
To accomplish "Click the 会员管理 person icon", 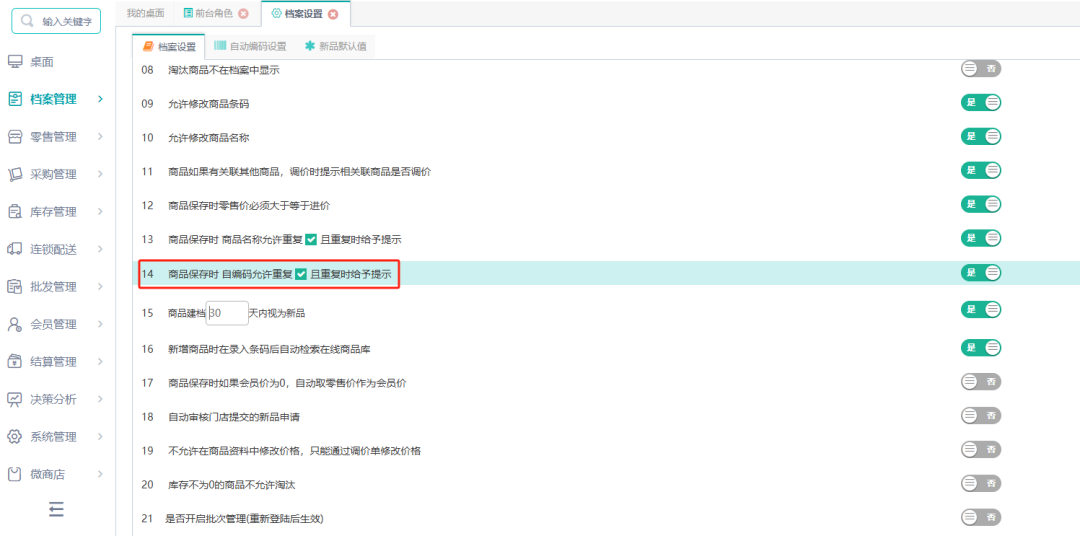I will tap(15, 324).
